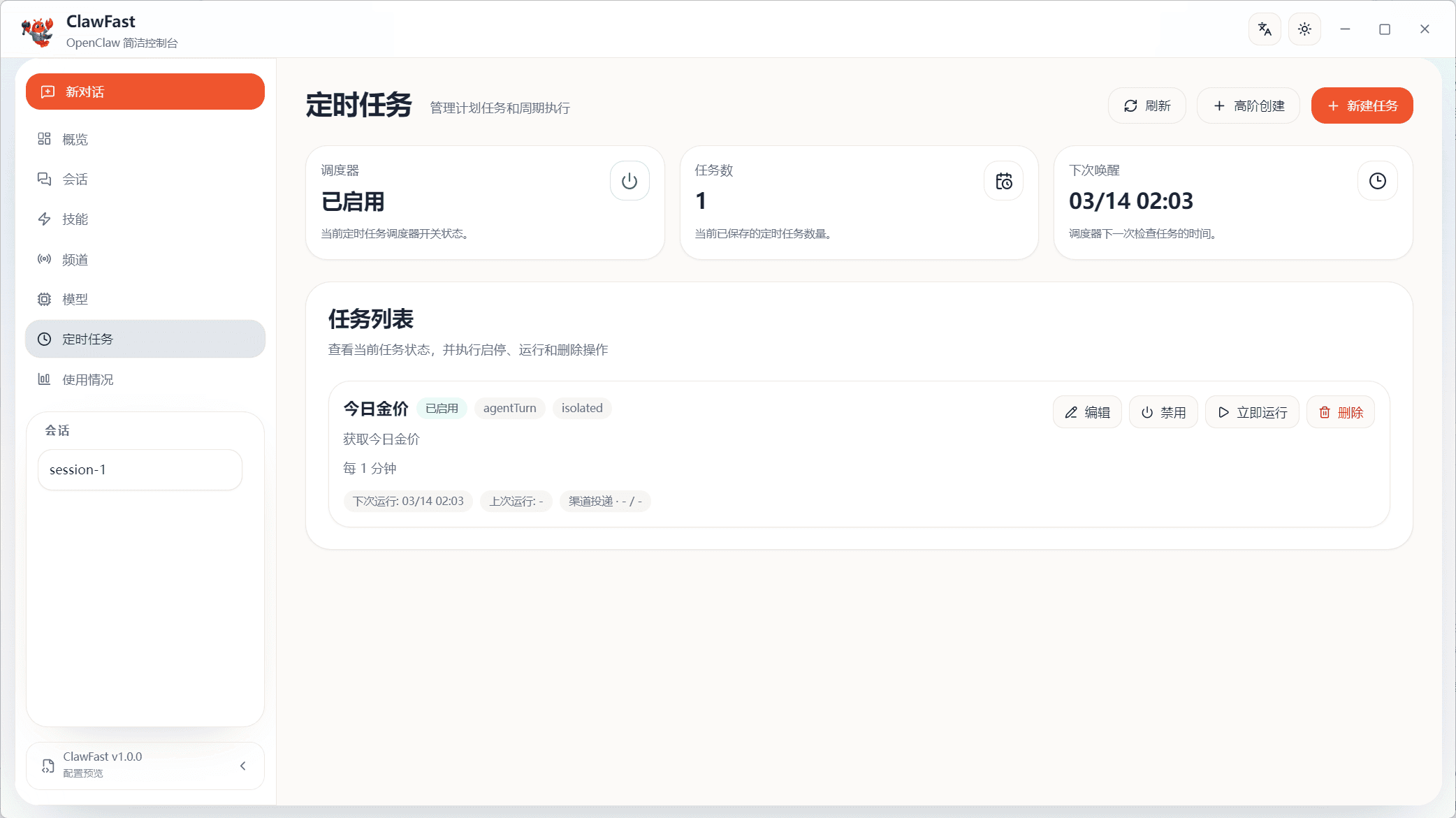Collapse the ClawFast v1.0.0 config preview
This screenshot has height=818, width=1456.
point(242,766)
